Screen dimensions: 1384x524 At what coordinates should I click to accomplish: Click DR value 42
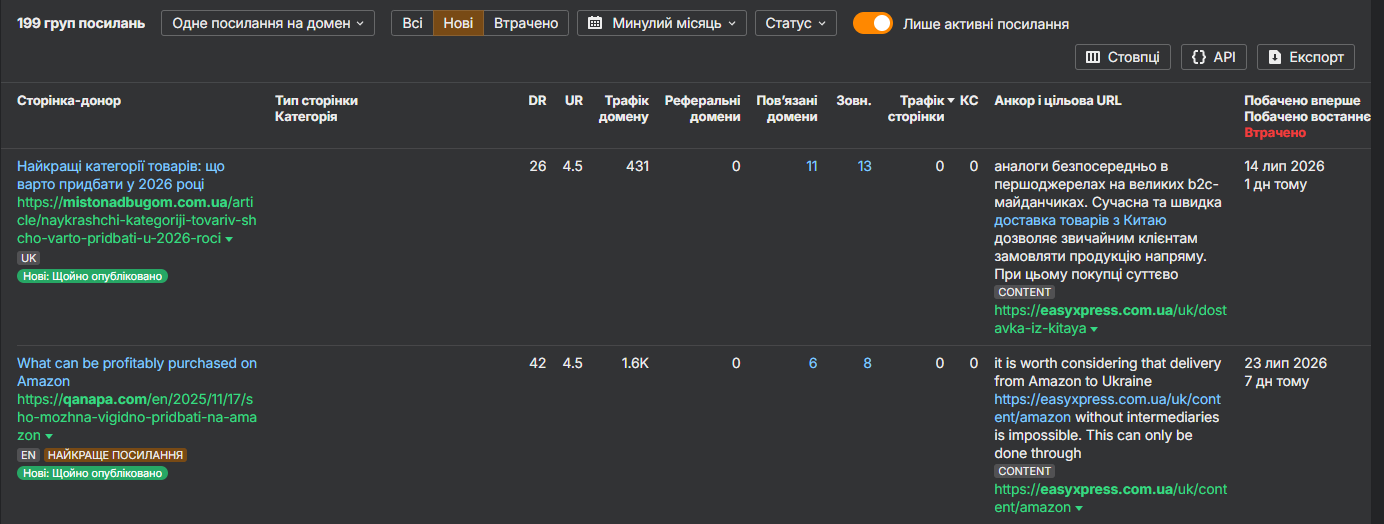pyautogui.click(x=538, y=363)
